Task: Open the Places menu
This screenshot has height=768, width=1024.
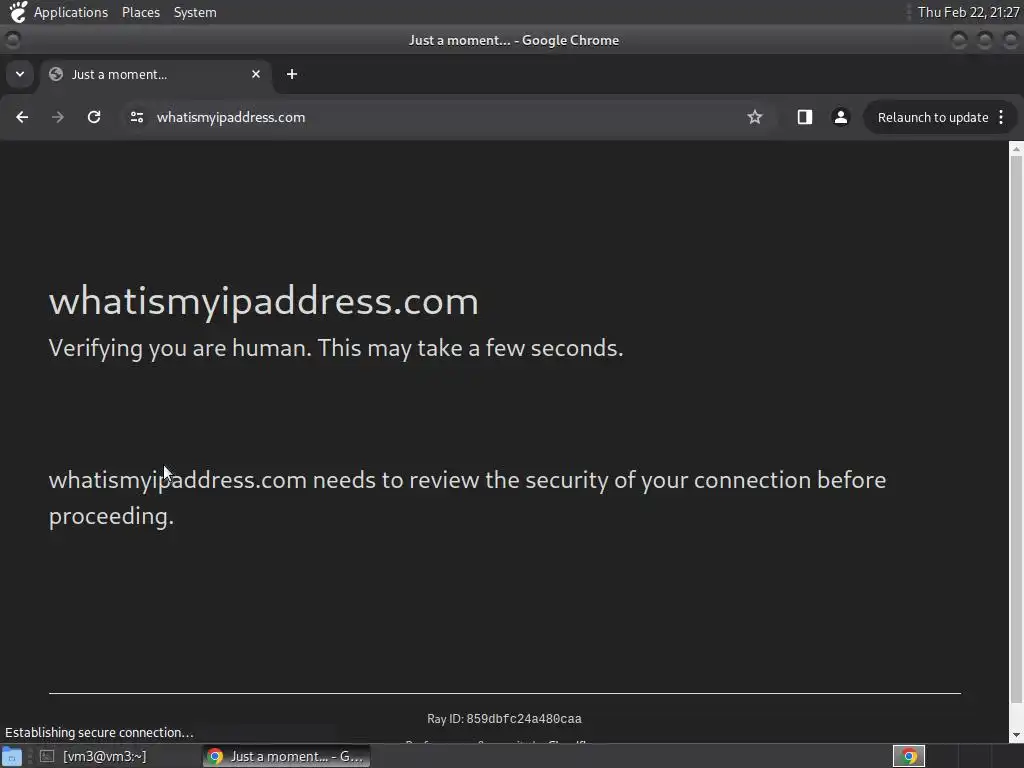Action: [x=140, y=12]
